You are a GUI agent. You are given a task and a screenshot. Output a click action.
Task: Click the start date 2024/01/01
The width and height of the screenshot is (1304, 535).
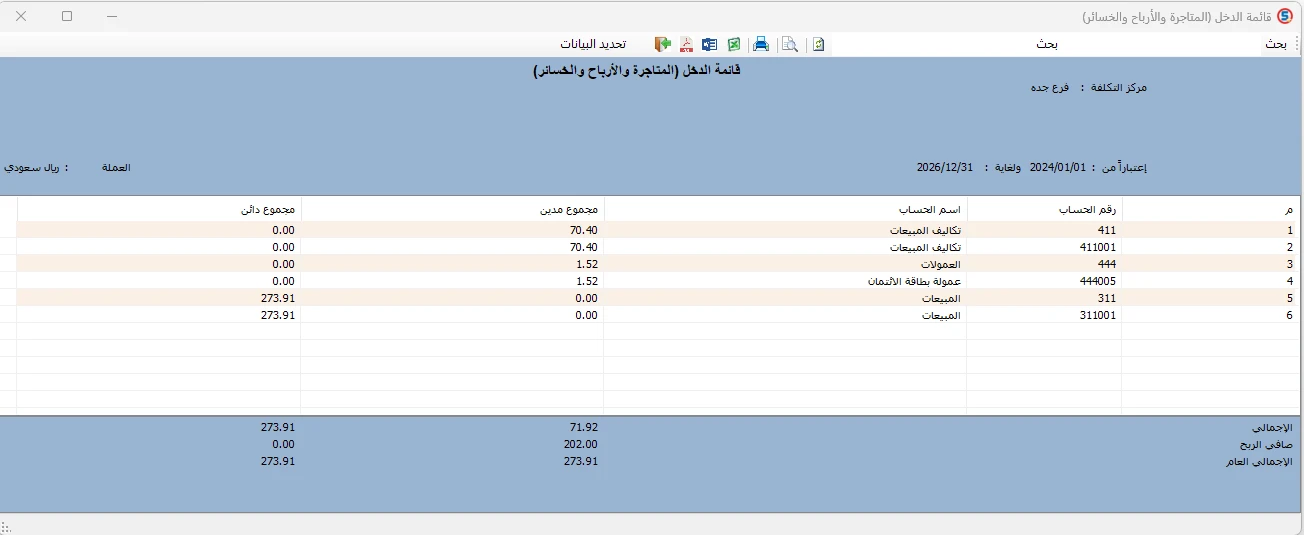coord(1057,167)
